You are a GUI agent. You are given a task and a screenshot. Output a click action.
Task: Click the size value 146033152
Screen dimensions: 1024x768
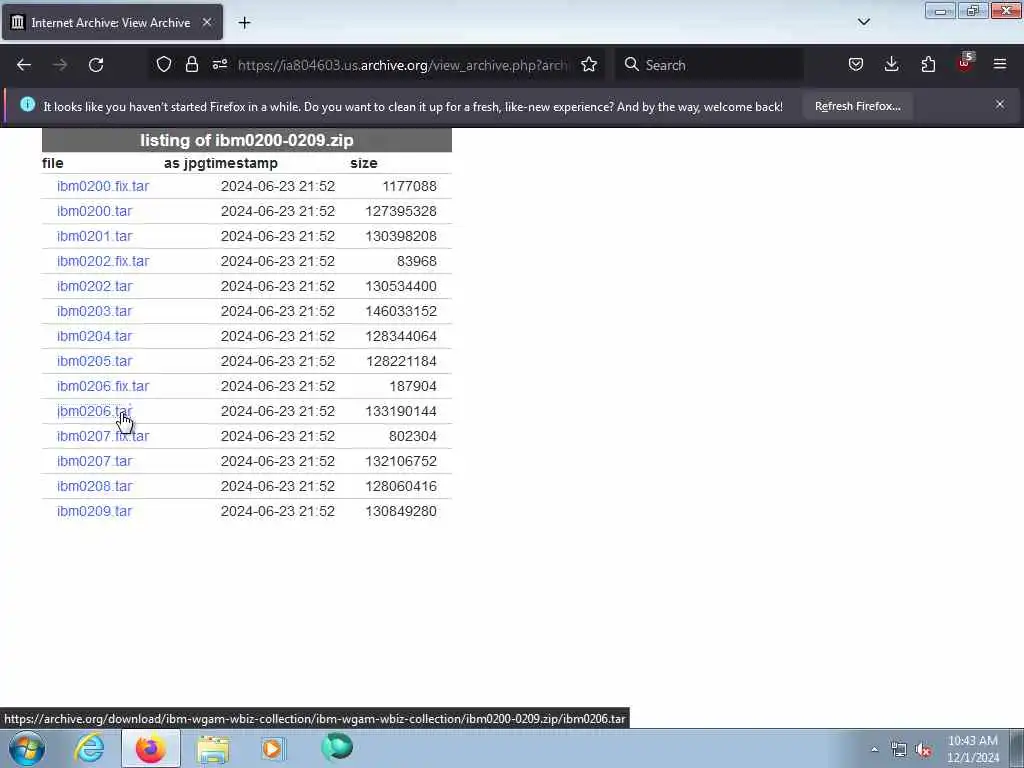[x=401, y=311]
